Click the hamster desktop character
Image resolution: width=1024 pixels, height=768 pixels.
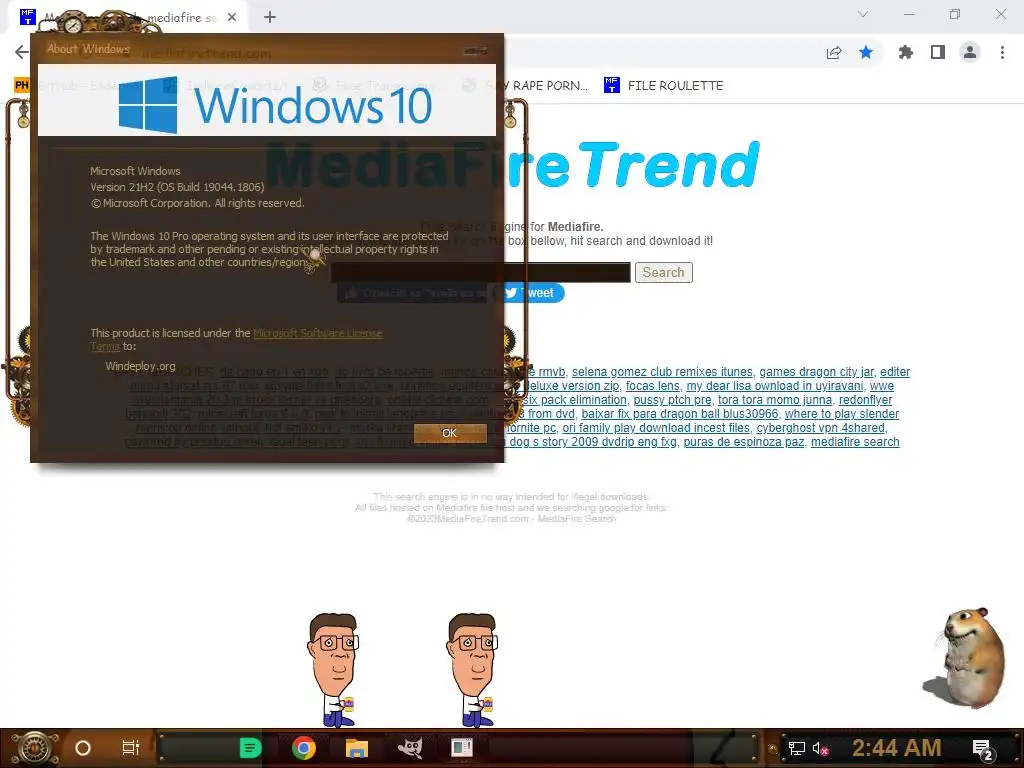point(965,658)
